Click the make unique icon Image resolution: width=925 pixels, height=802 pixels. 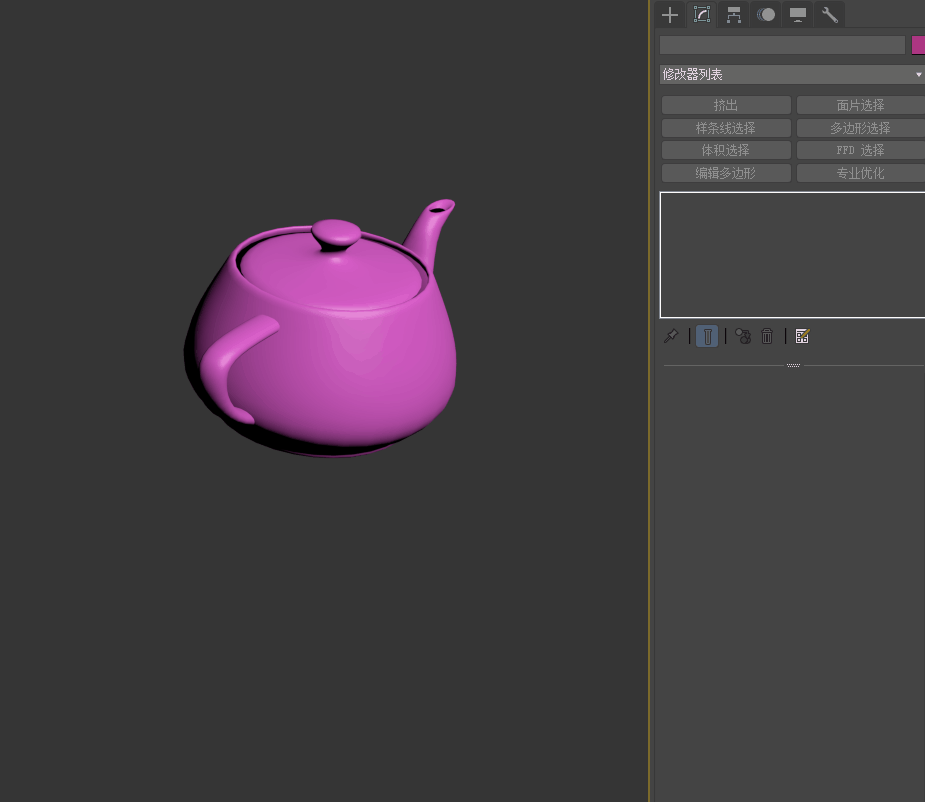743,336
